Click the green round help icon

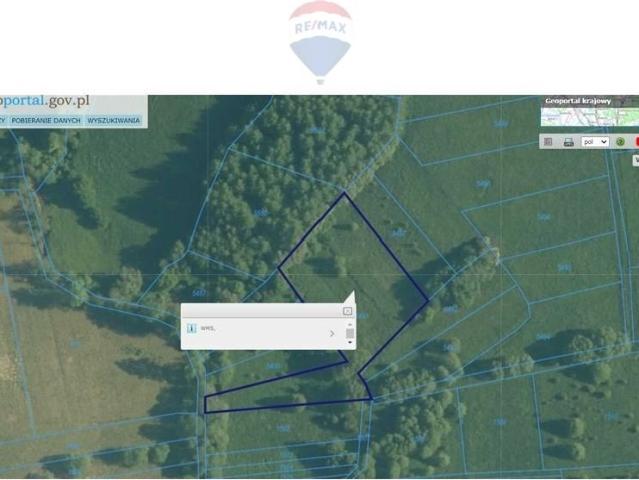coord(620,142)
